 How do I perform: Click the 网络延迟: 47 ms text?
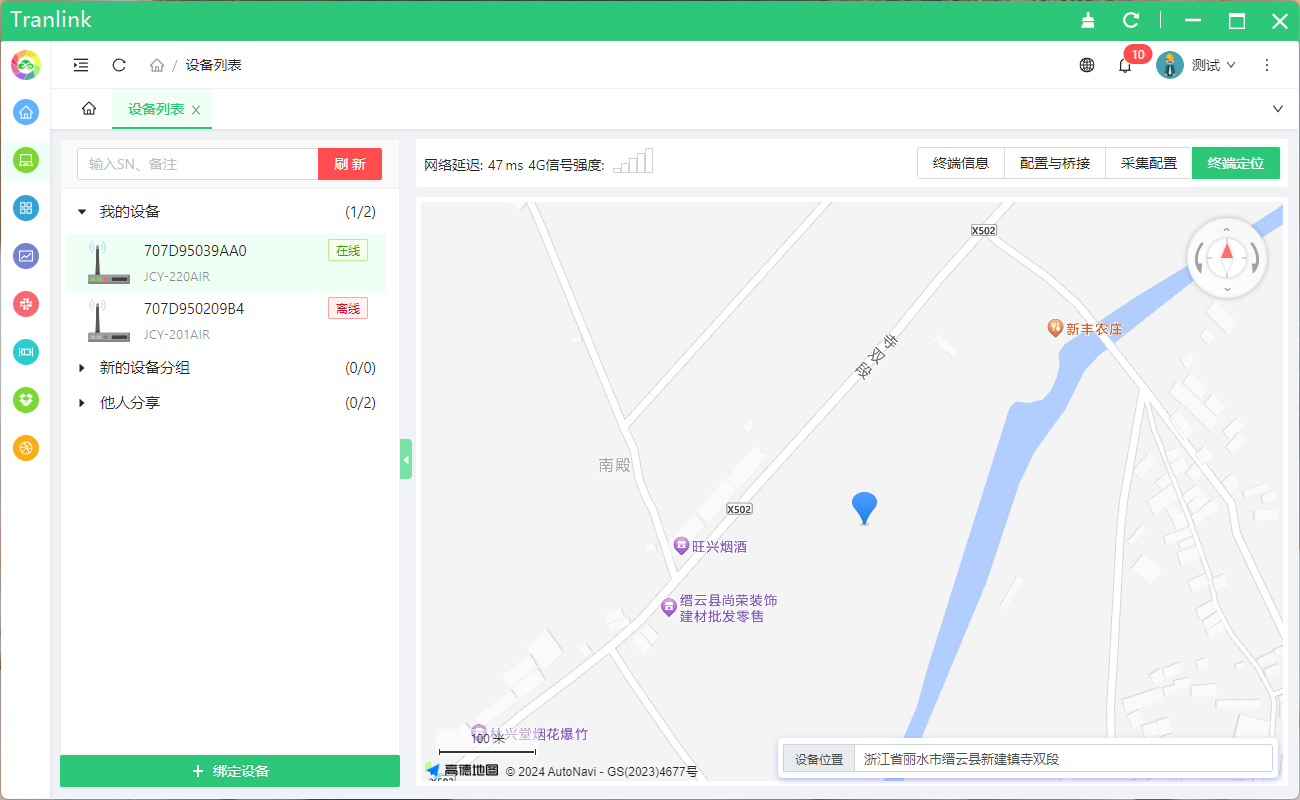[473, 165]
